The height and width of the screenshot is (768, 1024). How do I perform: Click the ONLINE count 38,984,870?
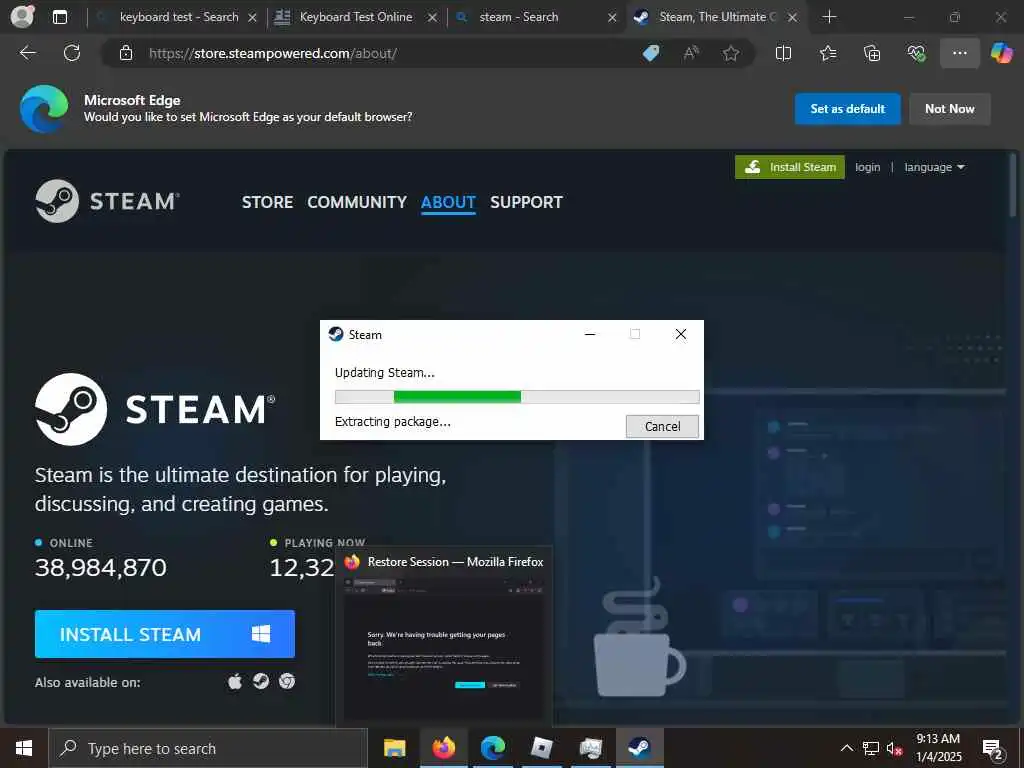[101, 568]
